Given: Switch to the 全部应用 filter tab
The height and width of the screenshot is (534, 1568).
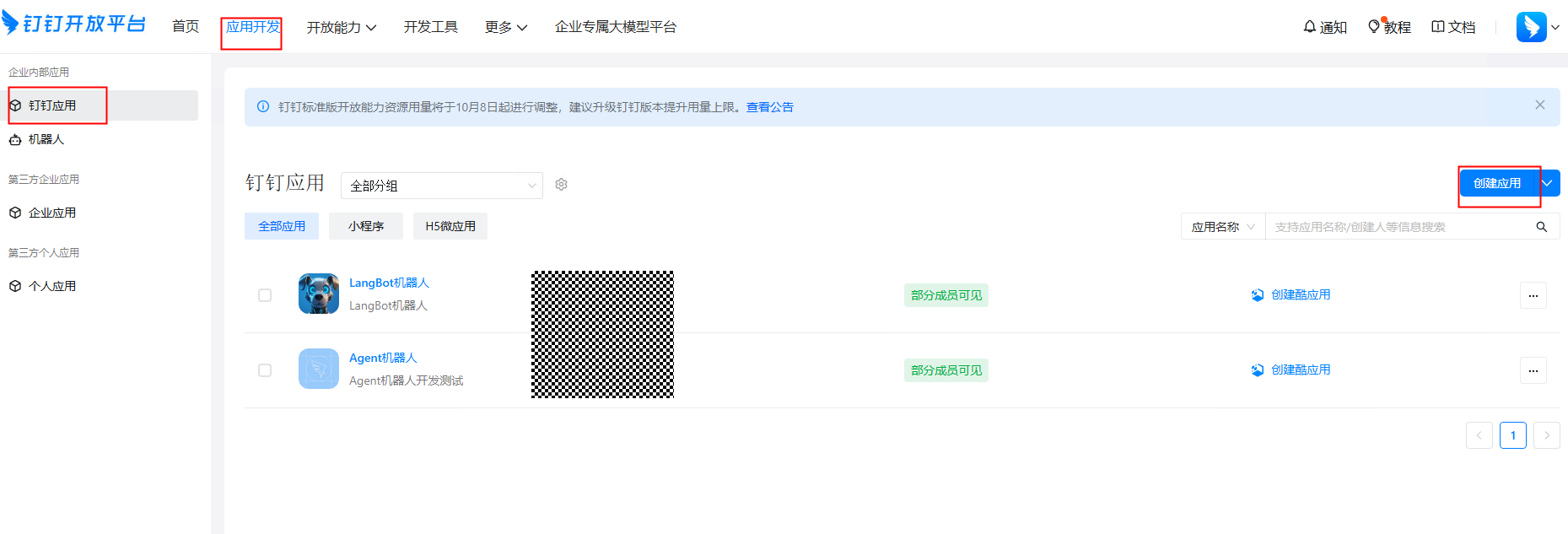Looking at the screenshot, I should [x=282, y=226].
